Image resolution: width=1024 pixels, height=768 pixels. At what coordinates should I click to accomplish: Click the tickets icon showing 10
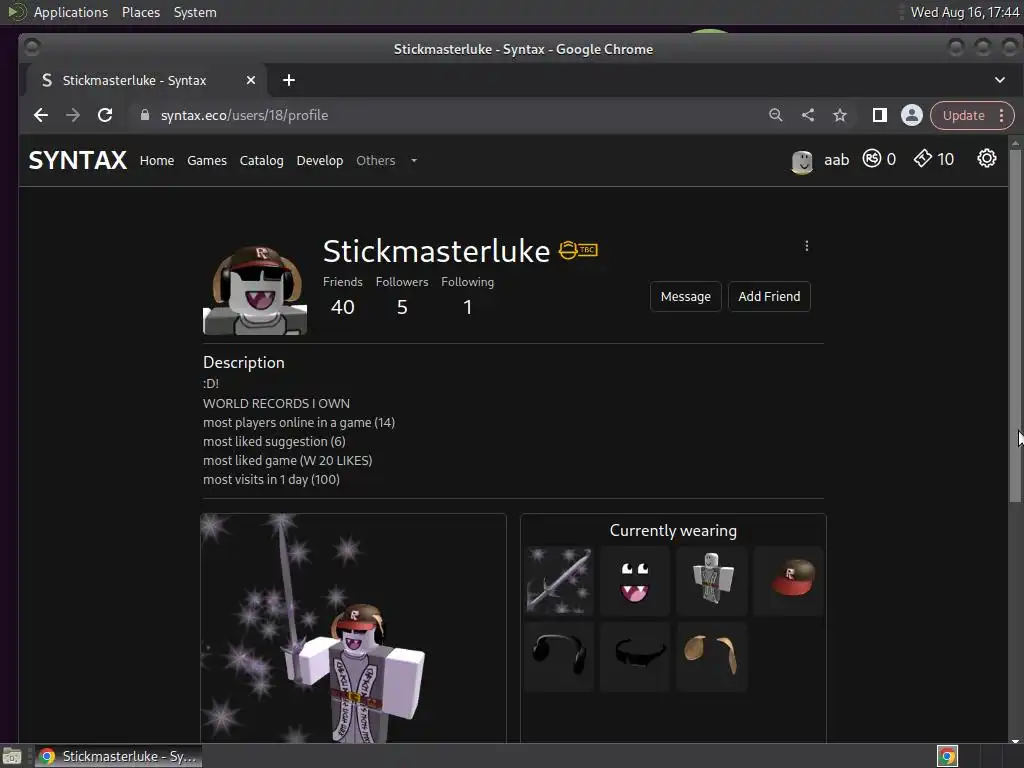(x=922, y=159)
